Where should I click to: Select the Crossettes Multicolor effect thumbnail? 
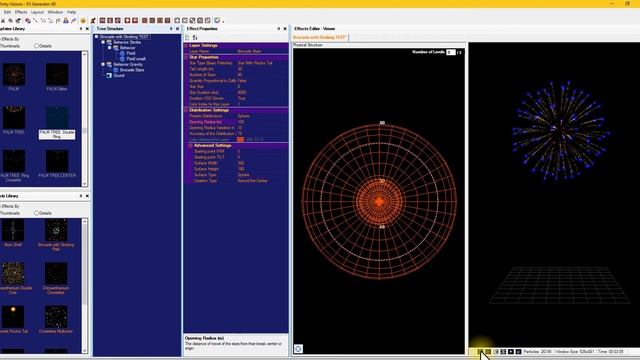pos(56,317)
